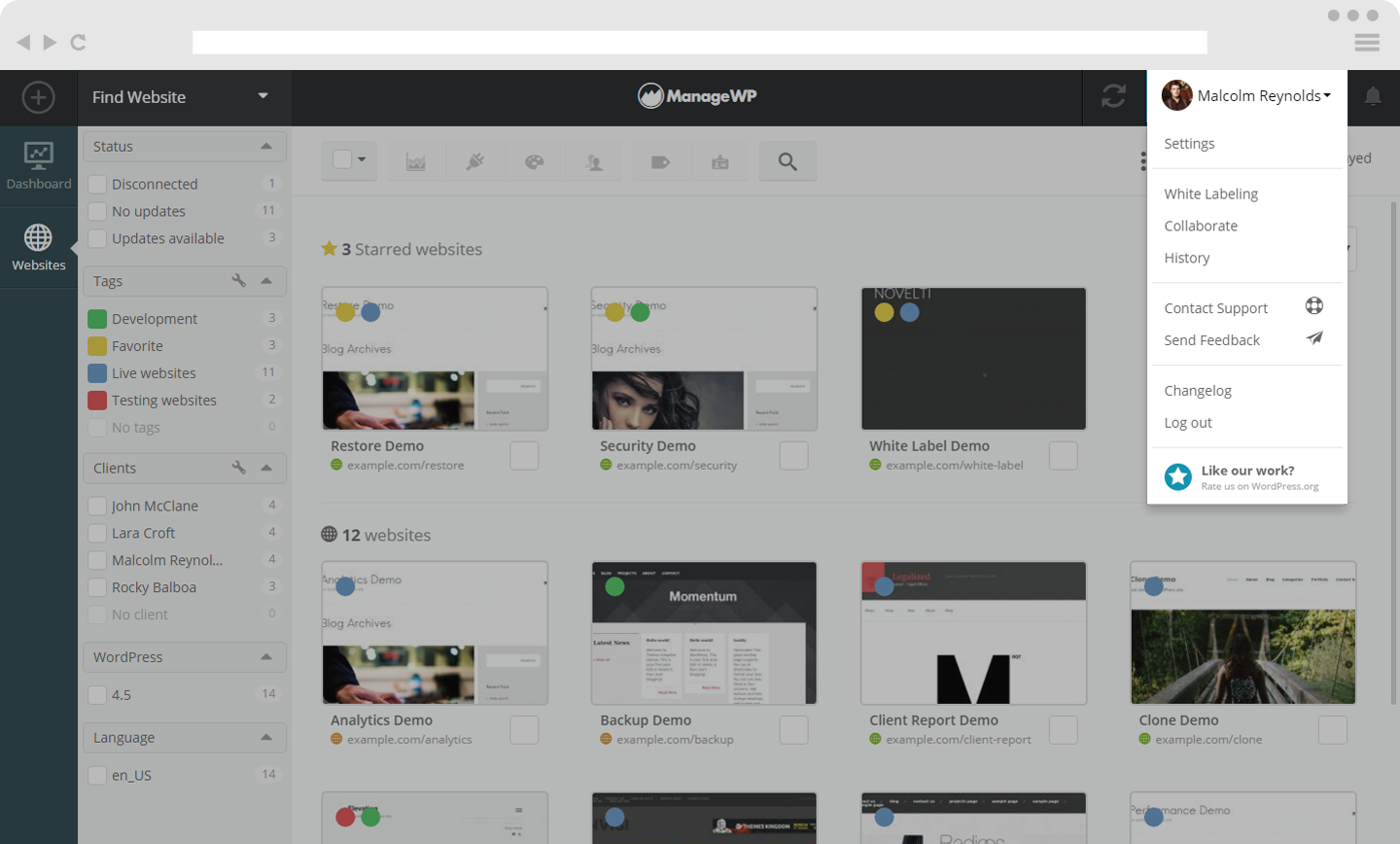Click the browser forward arrow
The height and width of the screenshot is (844, 1400).
pyautogui.click(x=50, y=43)
